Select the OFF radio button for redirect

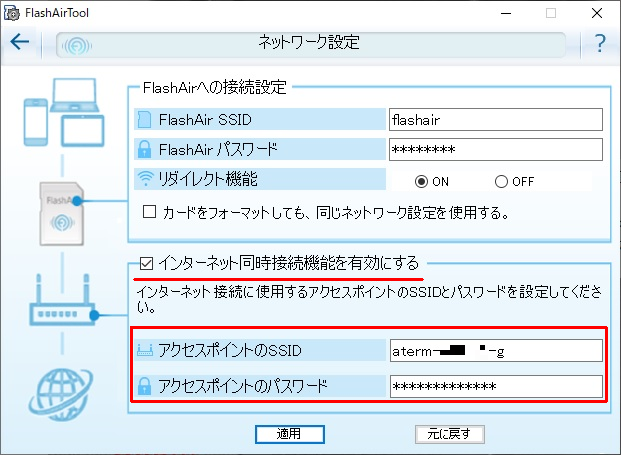tap(501, 182)
